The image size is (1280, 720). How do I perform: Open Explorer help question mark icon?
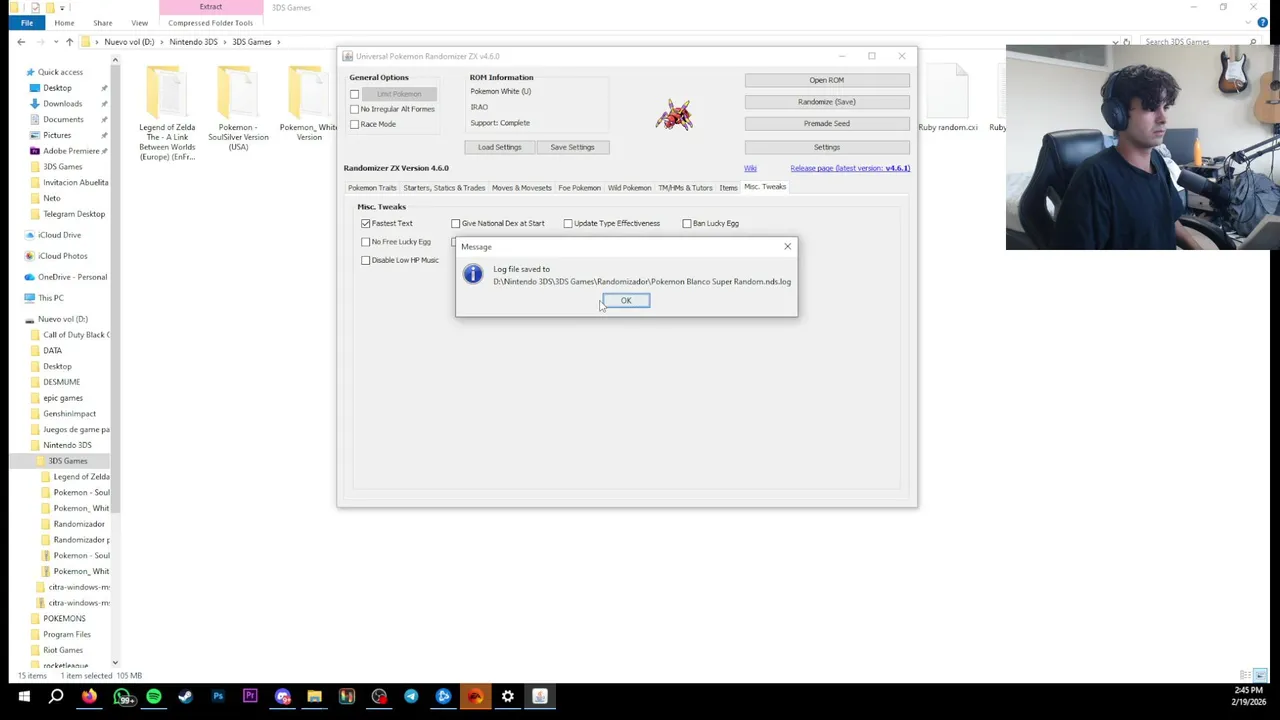coord(1263,23)
